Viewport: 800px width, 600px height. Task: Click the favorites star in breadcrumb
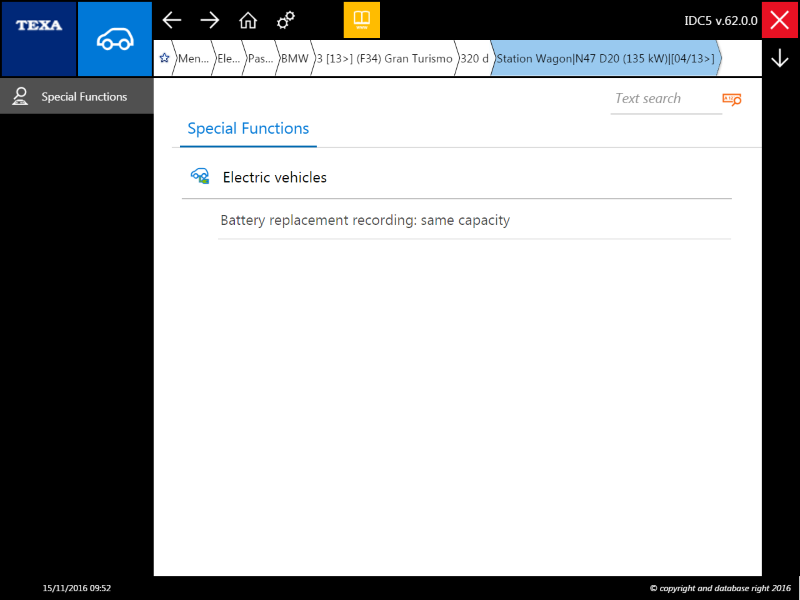(x=164, y=58)
